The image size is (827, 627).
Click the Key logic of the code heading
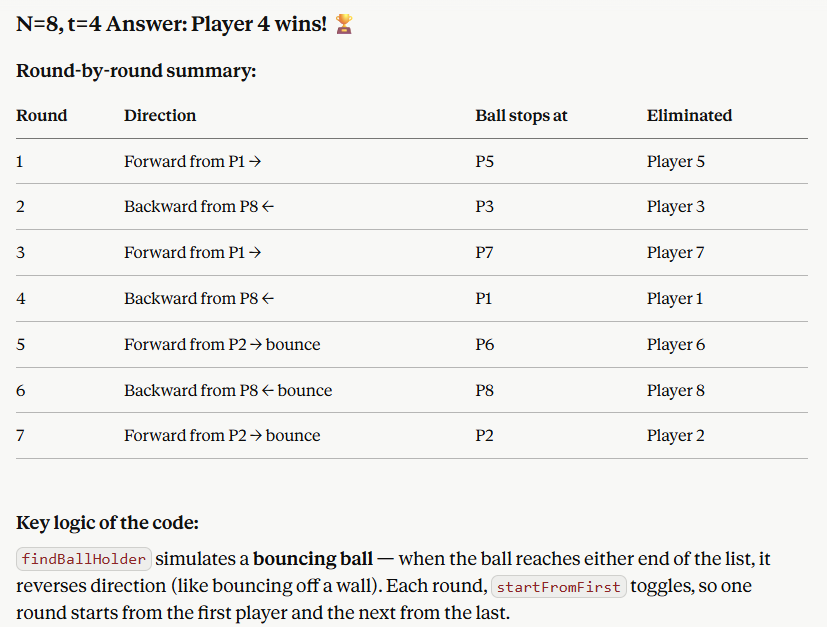[108, 523]
